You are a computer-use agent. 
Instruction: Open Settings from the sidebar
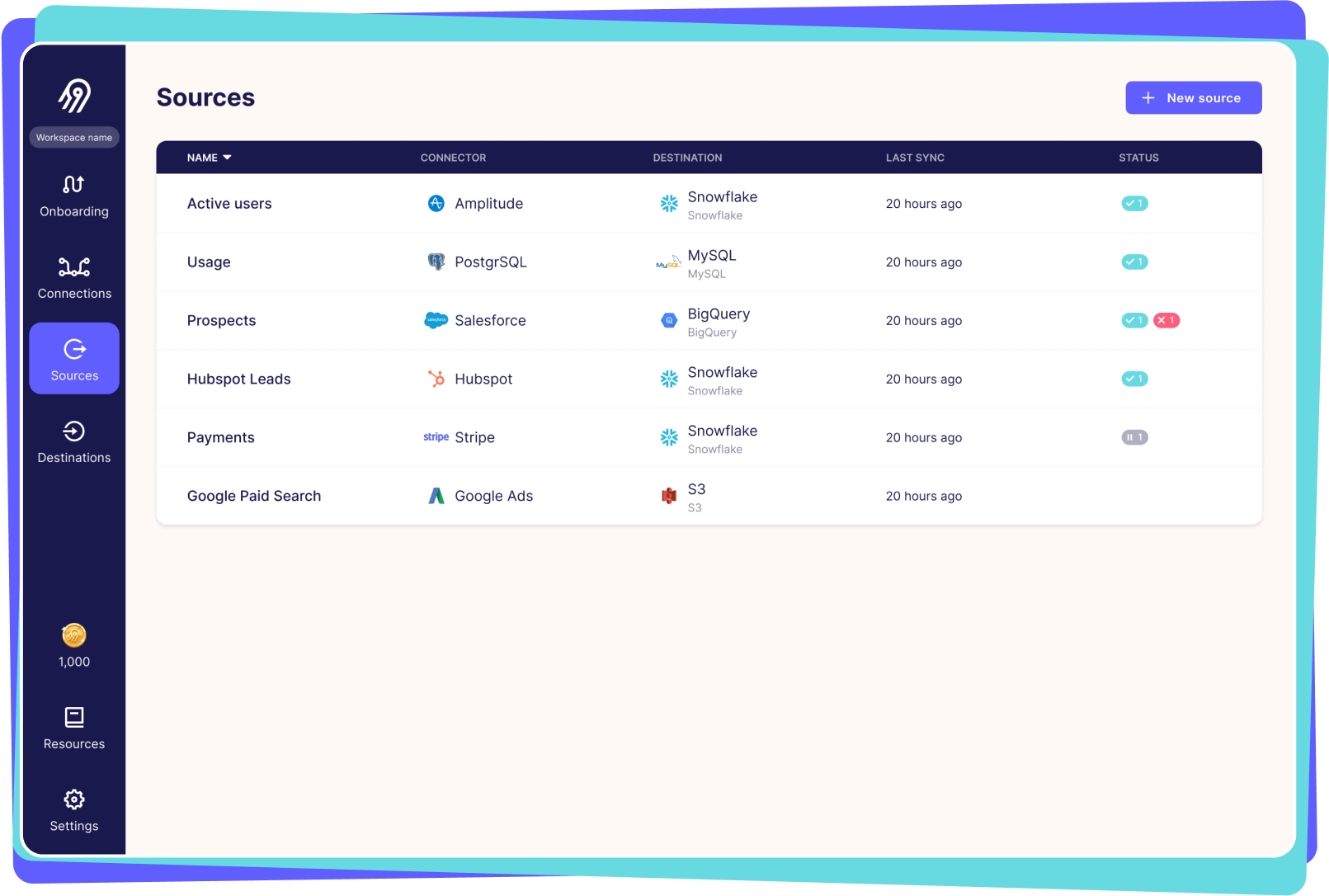[x=74, y=810]
